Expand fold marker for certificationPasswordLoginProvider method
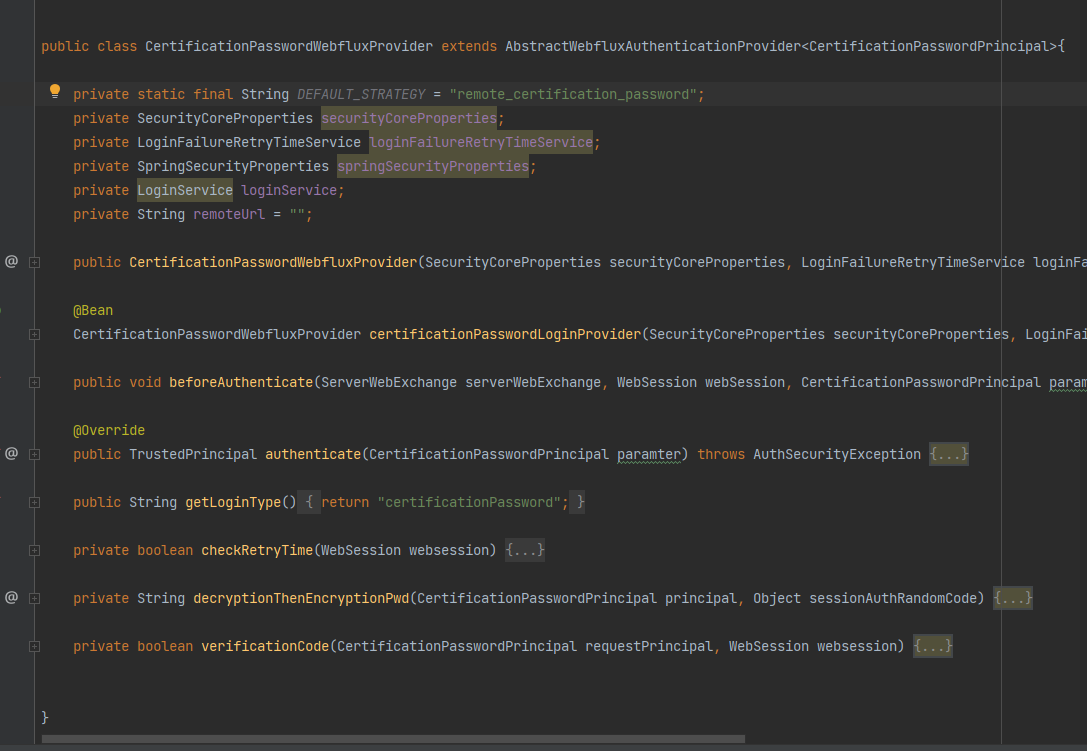The height and width of the screenshot is (751, 1087). pos(34,335)
